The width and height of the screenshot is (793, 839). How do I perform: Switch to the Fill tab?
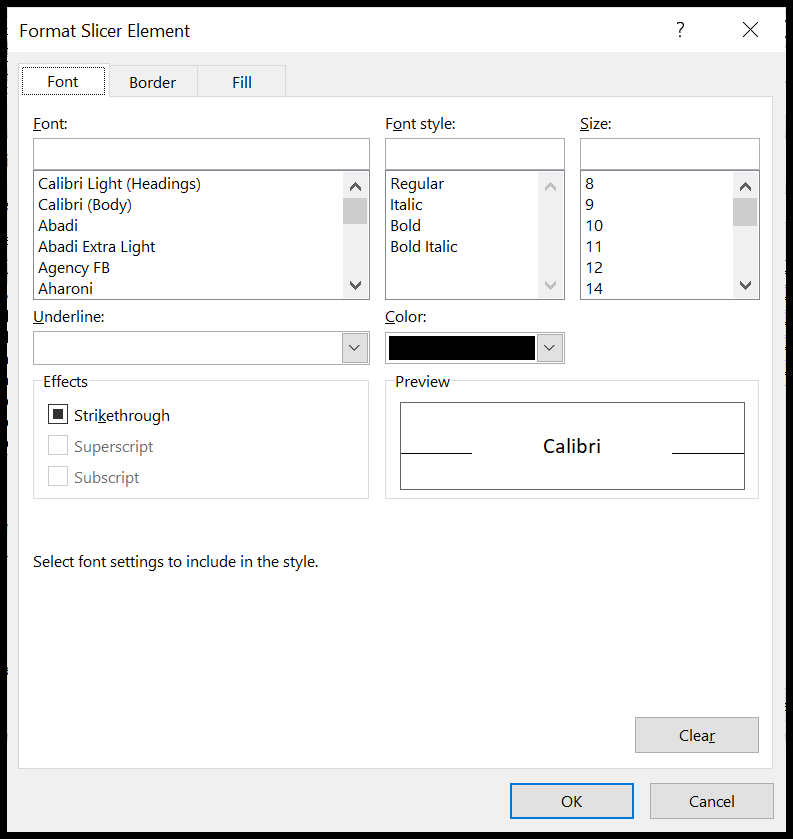[241, 81]
